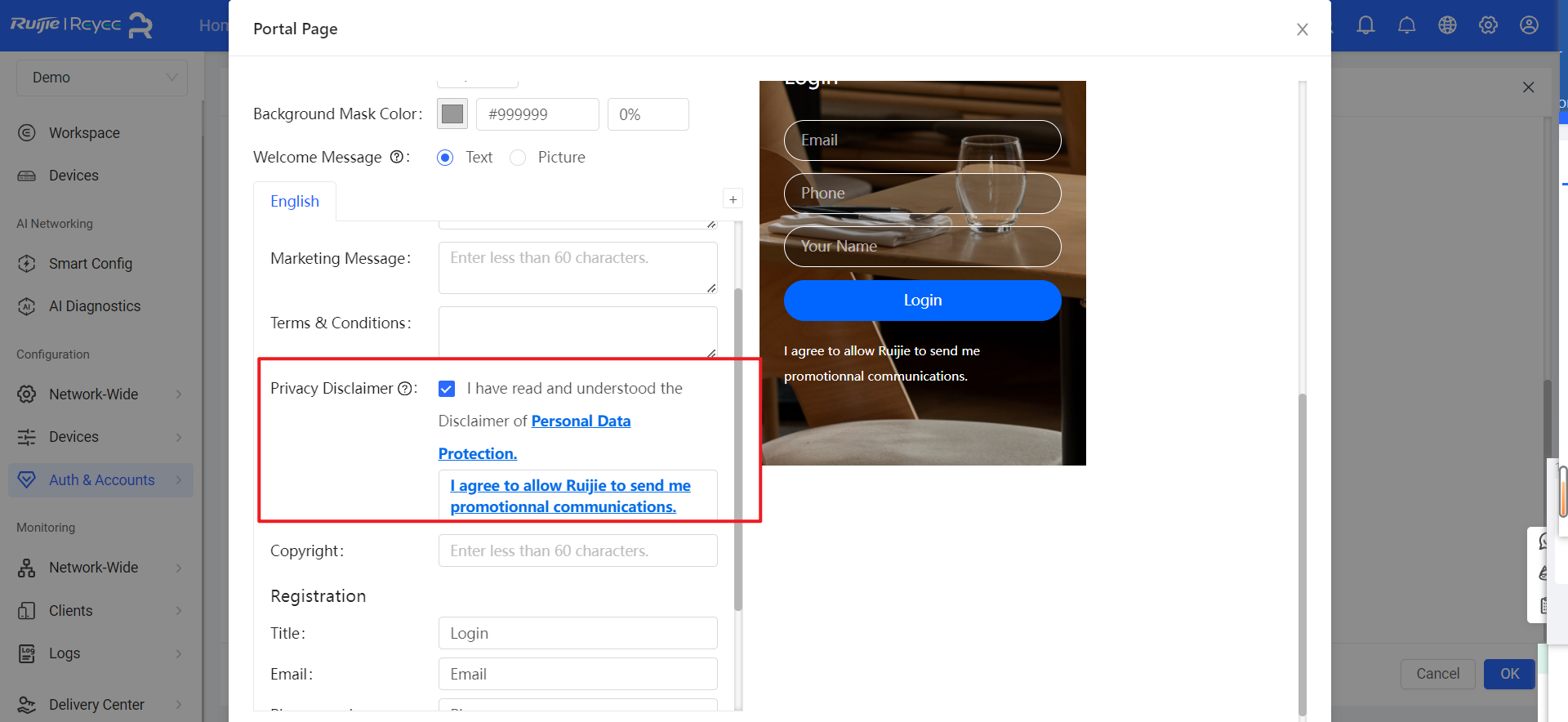Open the Delivery Center menu item
Image resolution: width=1568 pixels, height=722 pixels.
pyautogui.click(x=96, y=704)
